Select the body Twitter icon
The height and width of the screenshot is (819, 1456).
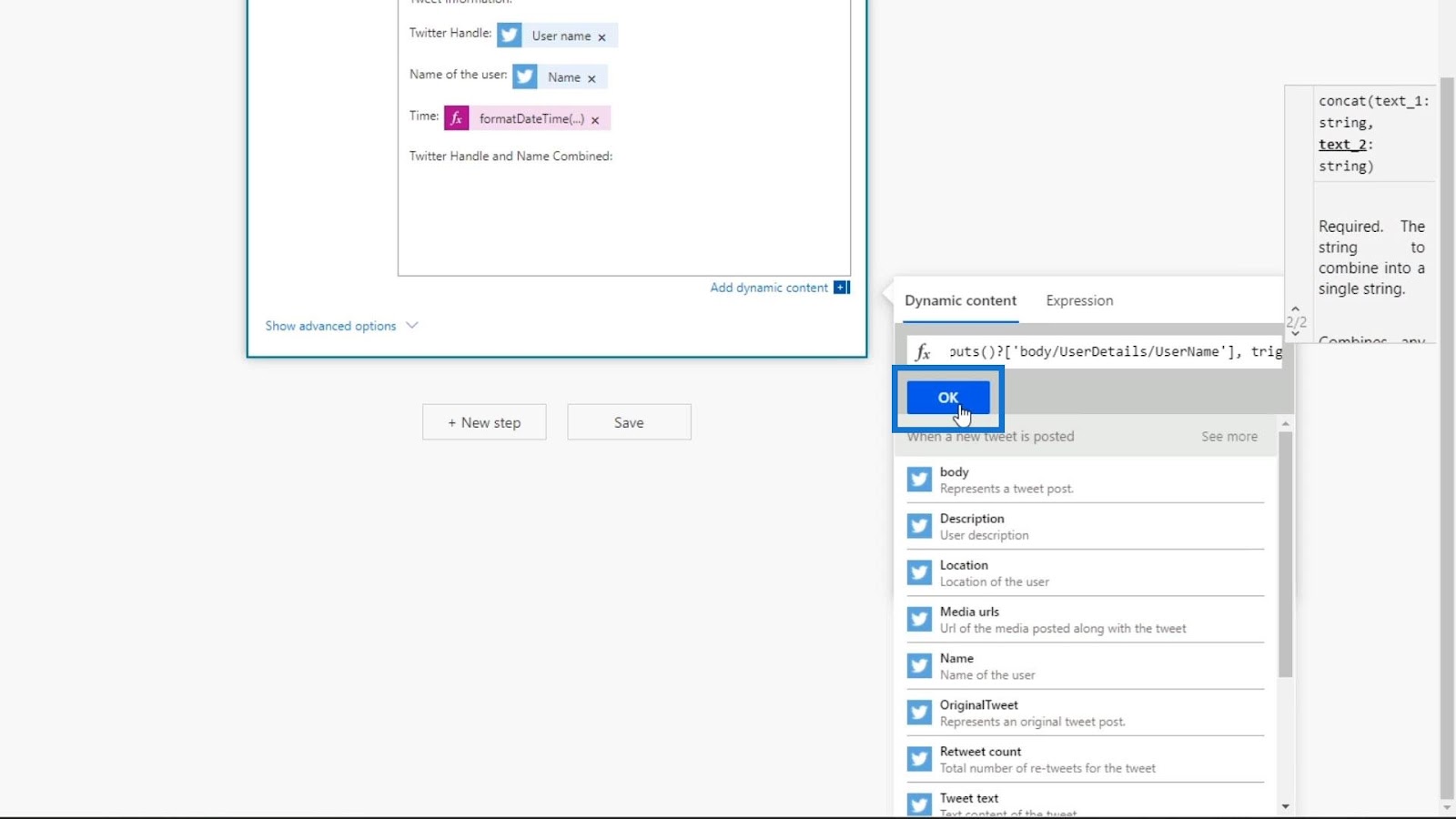[x=919, y=480]
